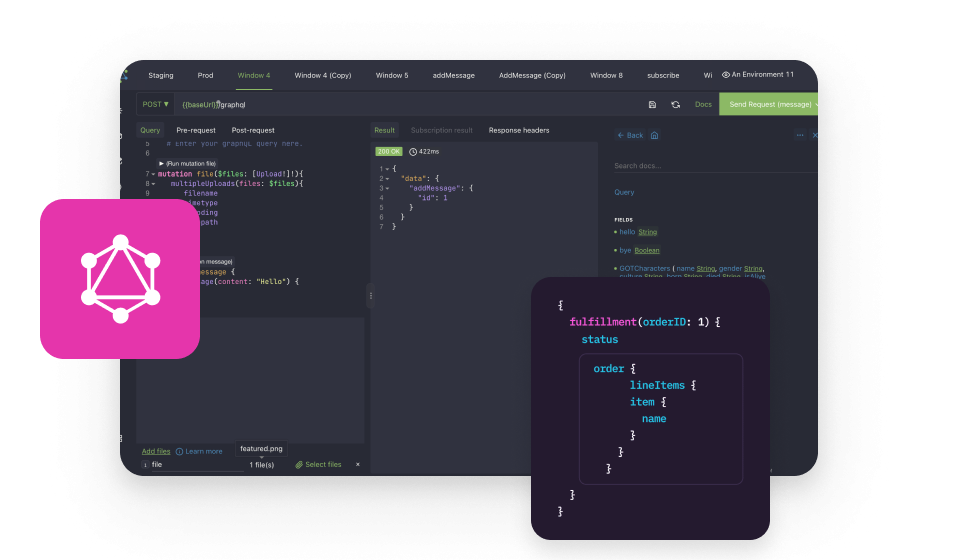Open the POST method dropdown

(x=155, y=104)
